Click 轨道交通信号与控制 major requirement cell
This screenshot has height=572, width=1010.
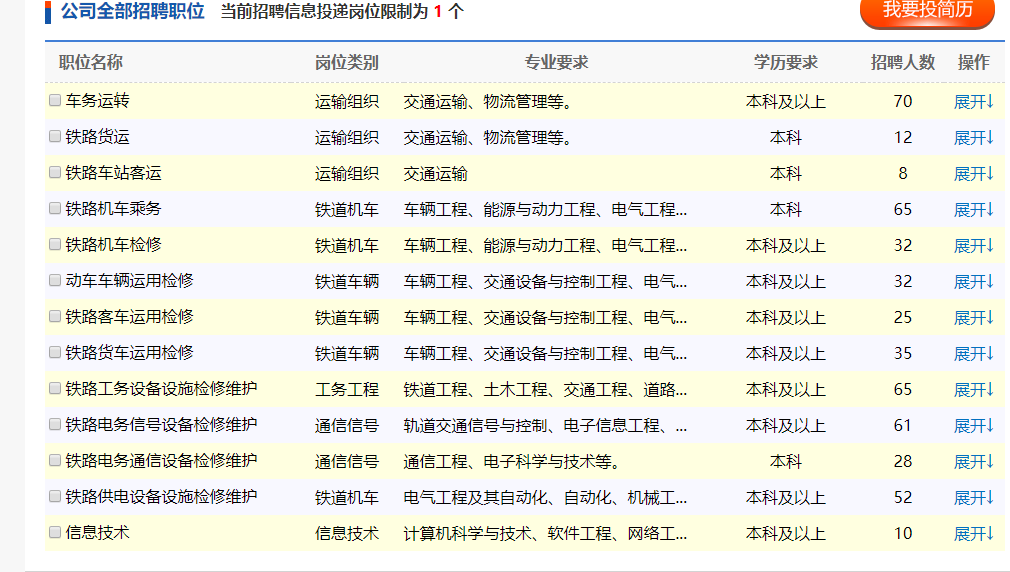[545, 426]
